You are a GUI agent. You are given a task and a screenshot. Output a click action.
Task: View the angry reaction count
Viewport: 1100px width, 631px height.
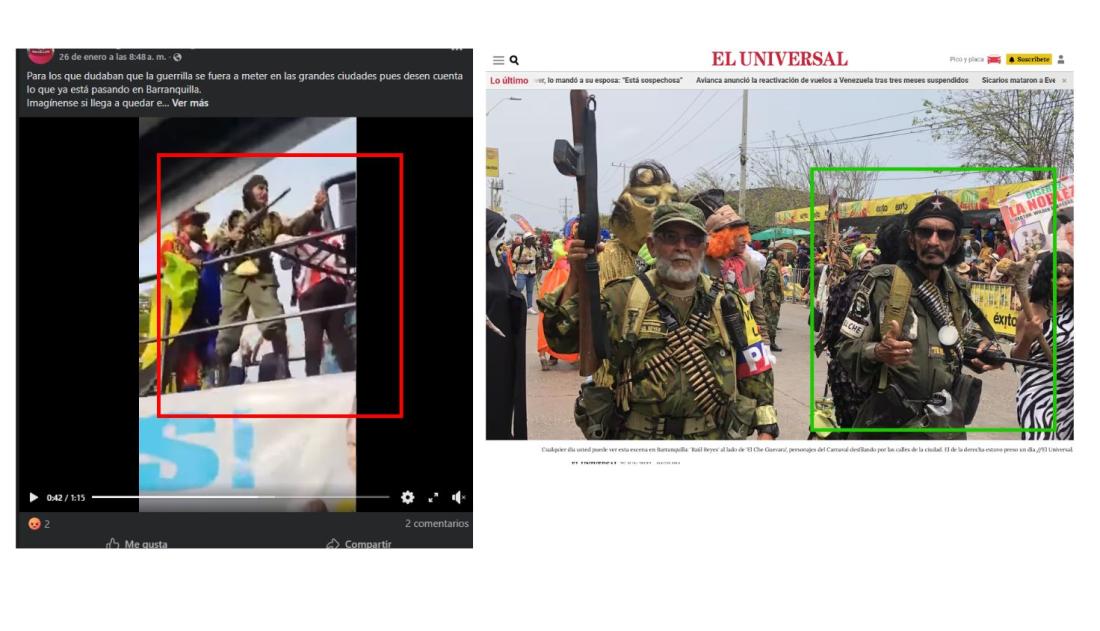pyautogui.click(x=39, y=523)
